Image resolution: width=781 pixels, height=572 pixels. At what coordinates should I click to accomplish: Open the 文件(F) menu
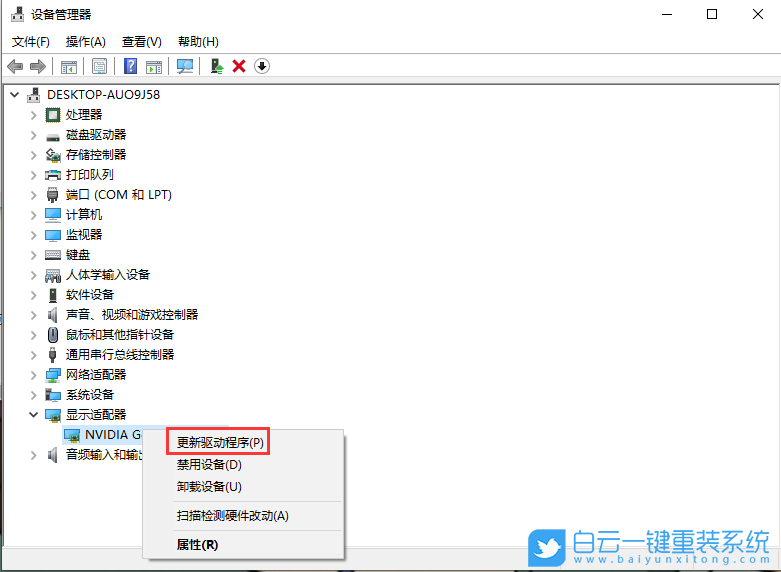pos(31,42)
